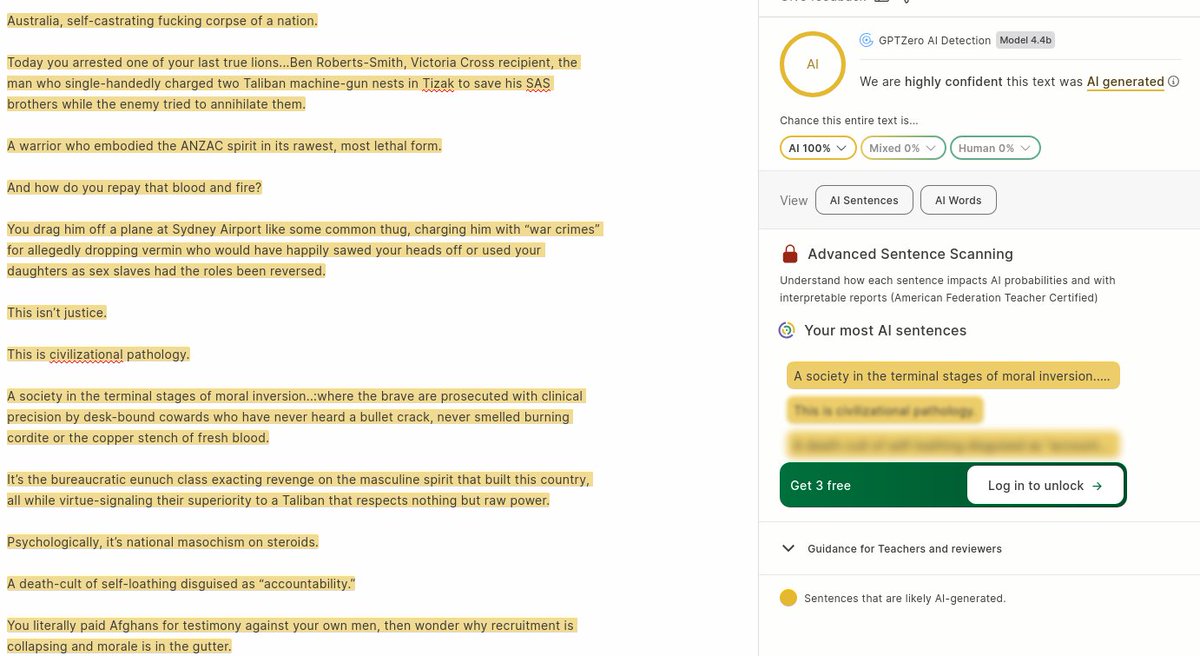This screenshot has width=1200, height=656.
Task: Click the yellow AI result circle
Action: (x=813, y=63)
